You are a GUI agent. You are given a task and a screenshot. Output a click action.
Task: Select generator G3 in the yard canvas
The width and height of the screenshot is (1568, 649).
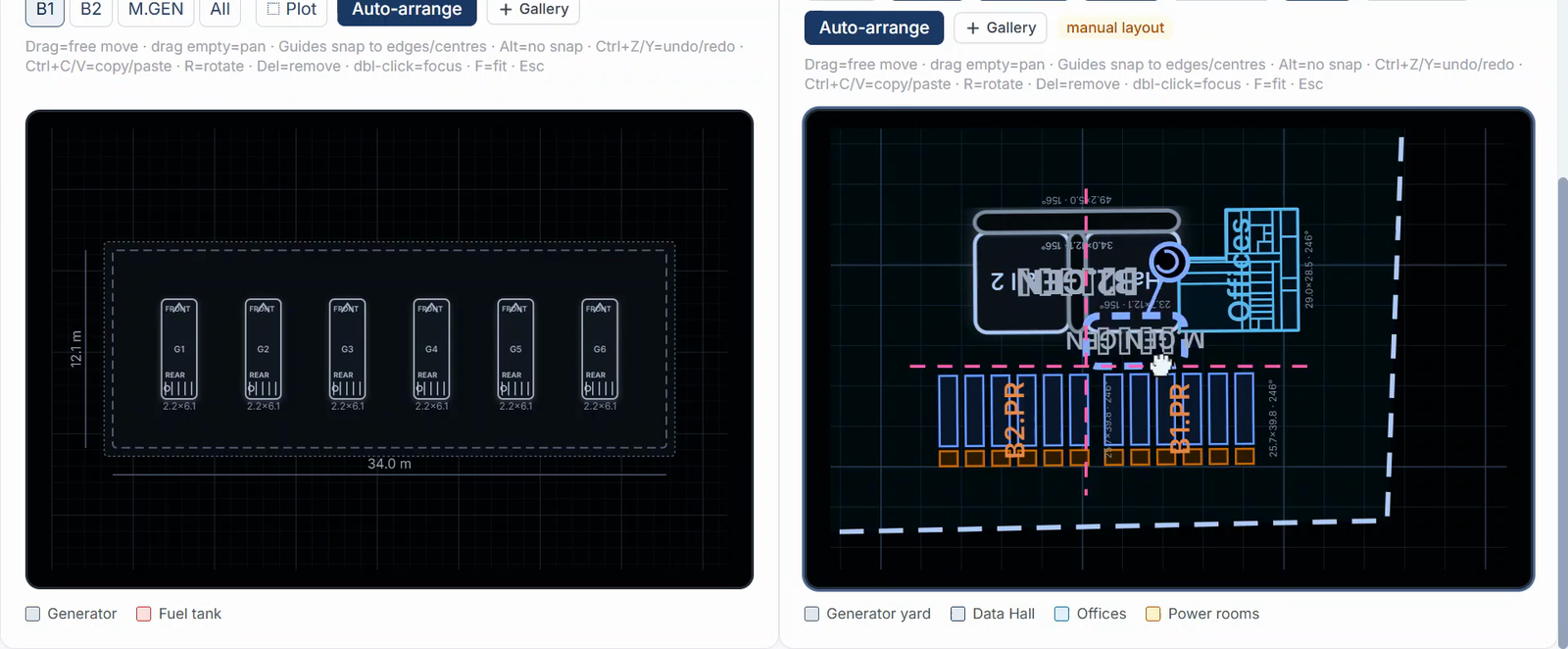pyautogui.click(x=347, y=349)
